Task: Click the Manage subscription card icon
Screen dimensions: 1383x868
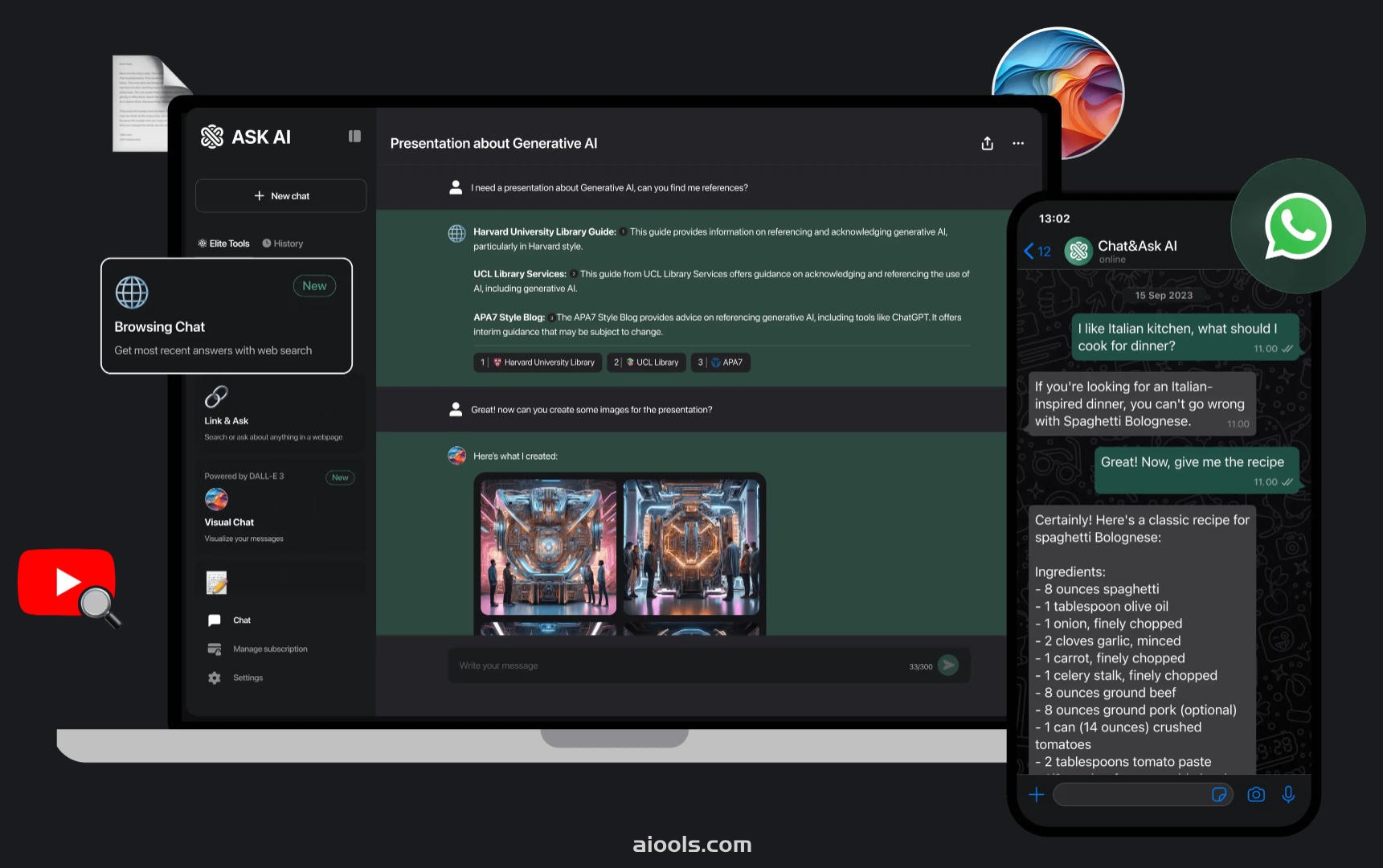Action: (215, 649)
